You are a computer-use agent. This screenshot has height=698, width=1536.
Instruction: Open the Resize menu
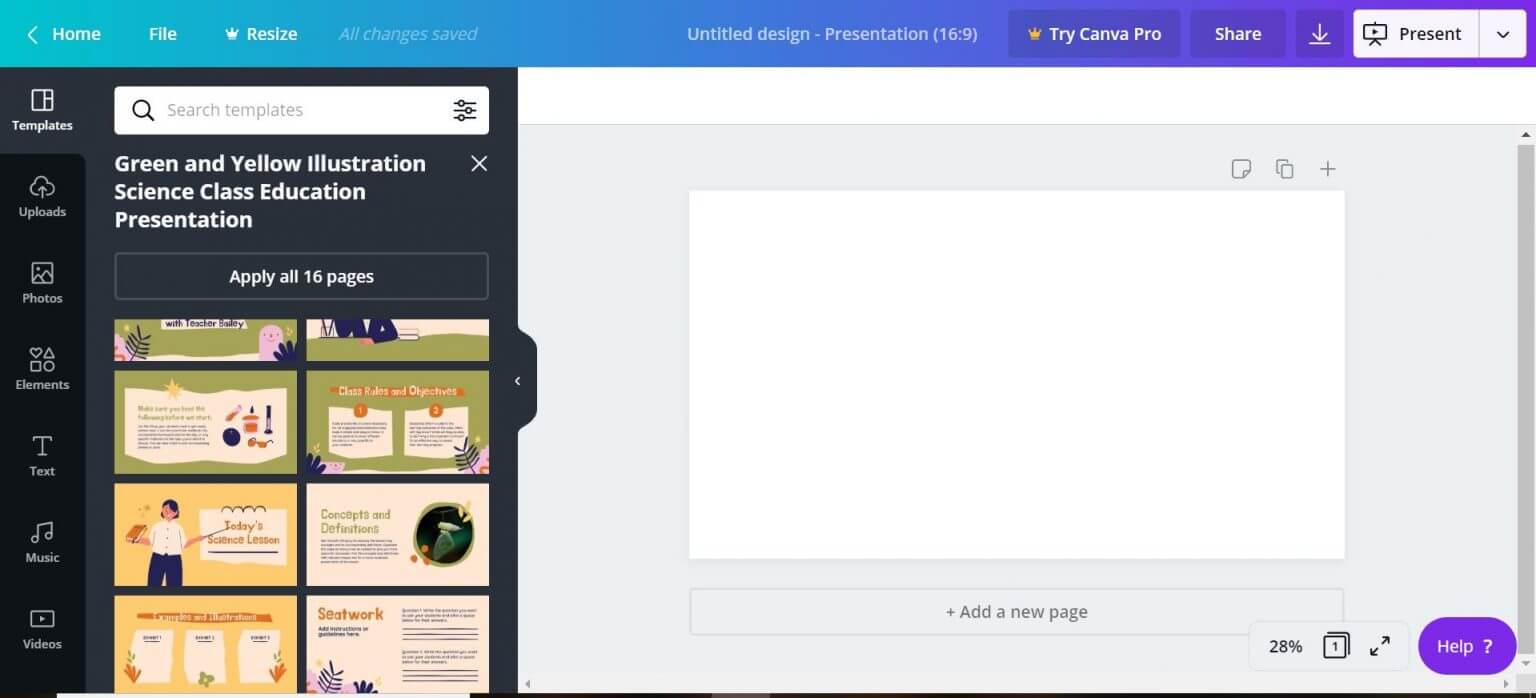click(260, 33)
